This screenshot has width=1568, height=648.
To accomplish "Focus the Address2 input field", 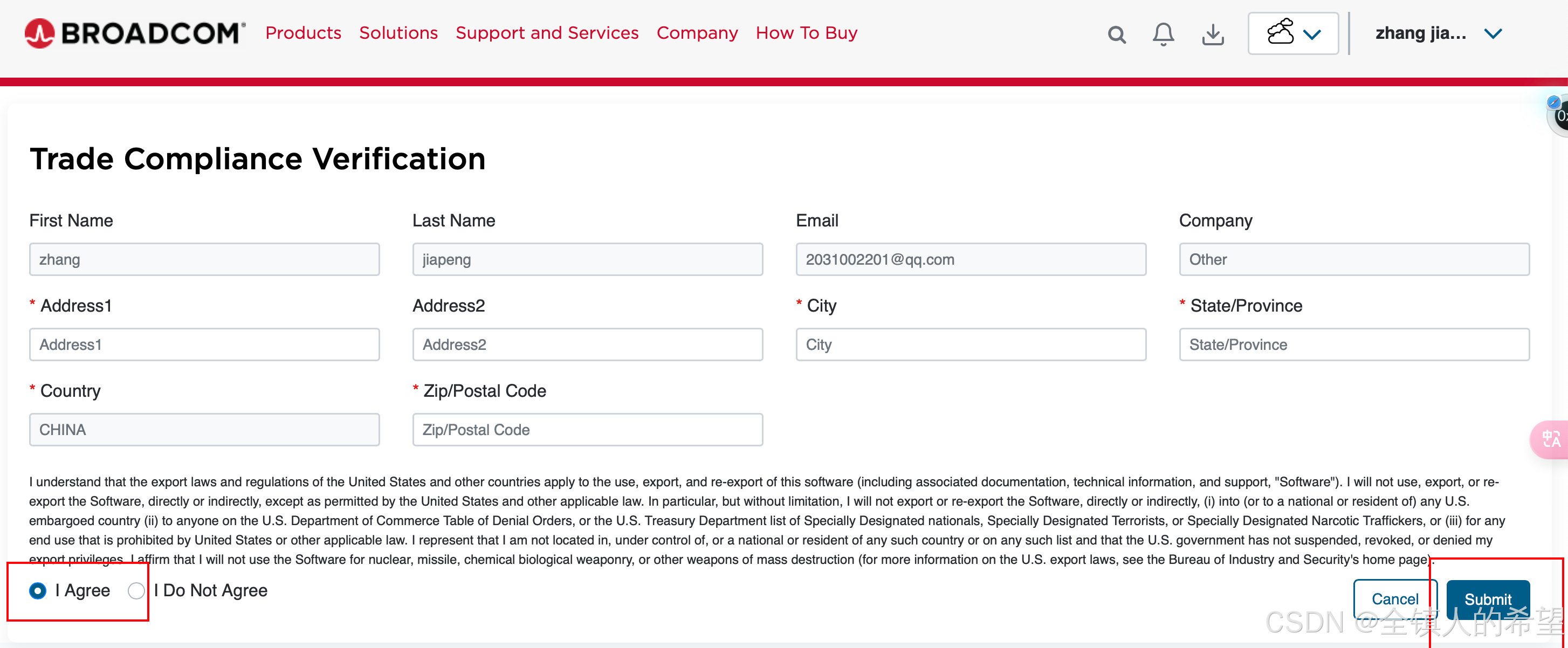I will [587, 344].
